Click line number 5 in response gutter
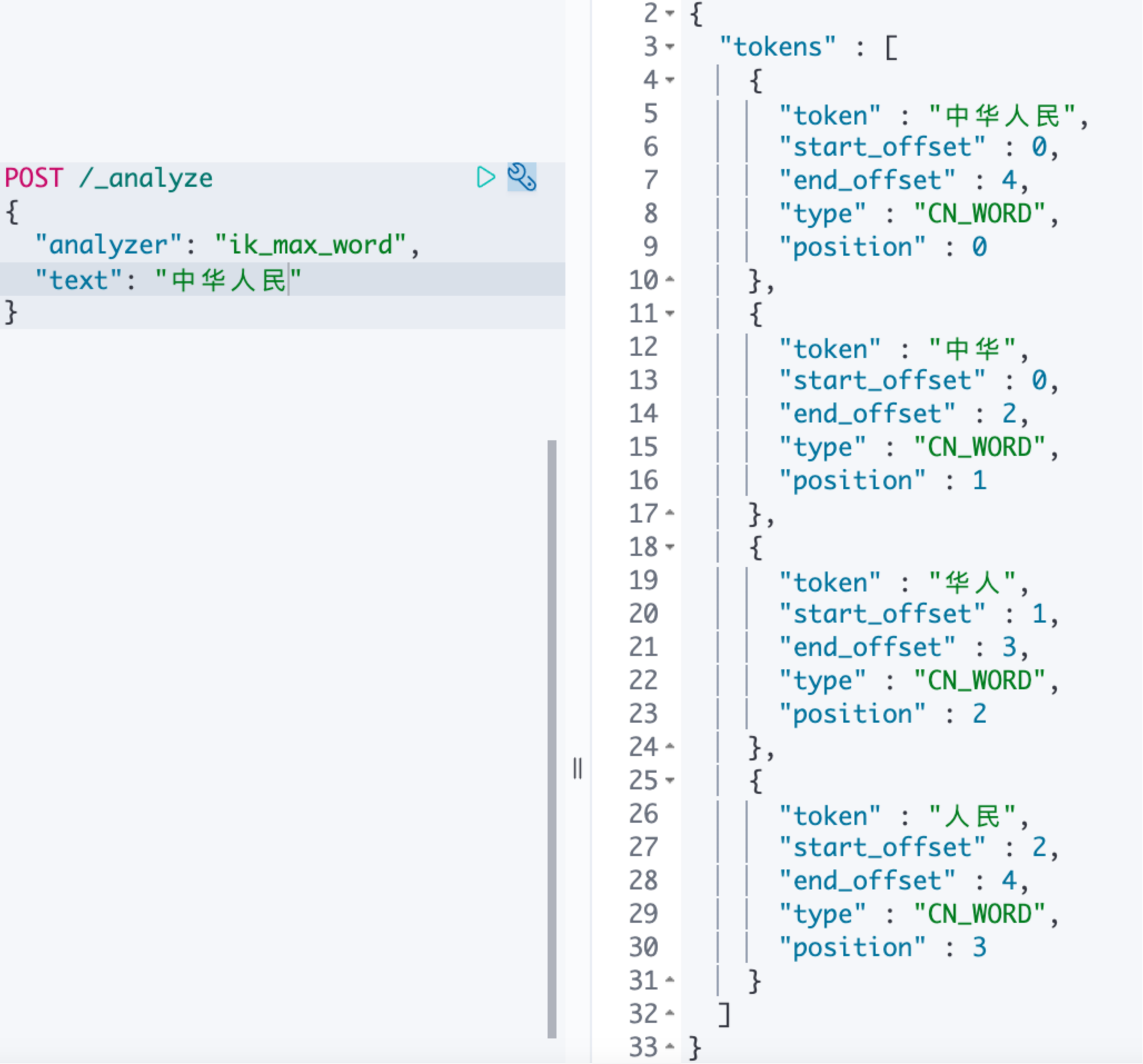Viewport: 1143px width, 1064px height. 651,113
